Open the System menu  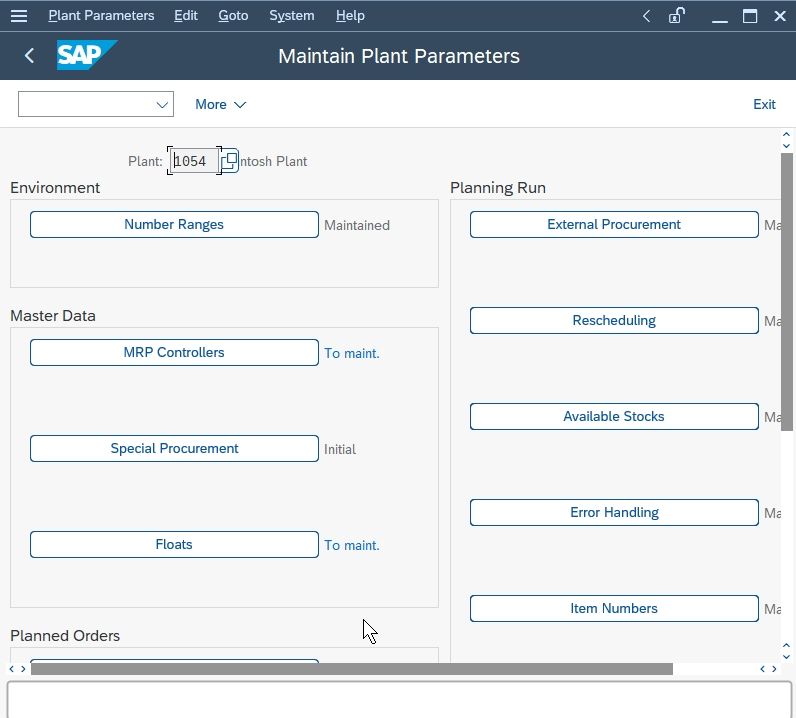(291, 16)
